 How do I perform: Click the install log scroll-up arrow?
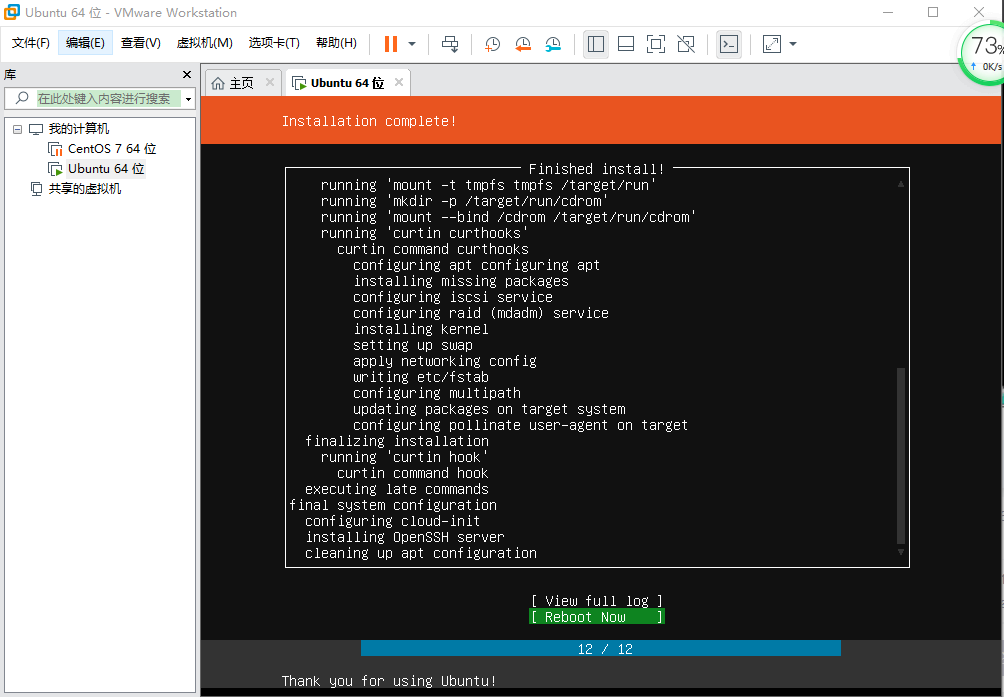[901, 184]
